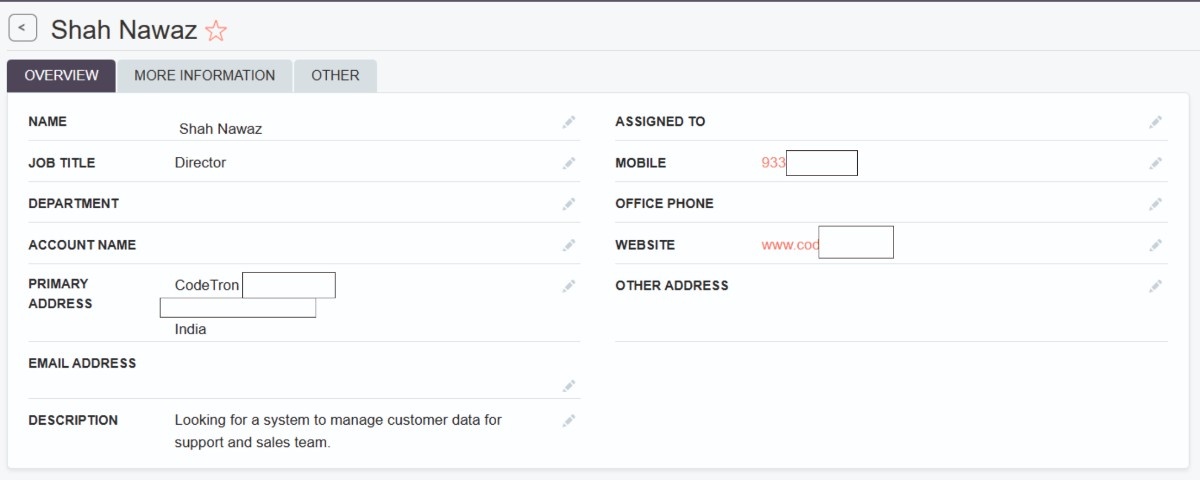Click the Email Address edit pencil
This screenshot has height=480, width=1200.
click(569, 386)
